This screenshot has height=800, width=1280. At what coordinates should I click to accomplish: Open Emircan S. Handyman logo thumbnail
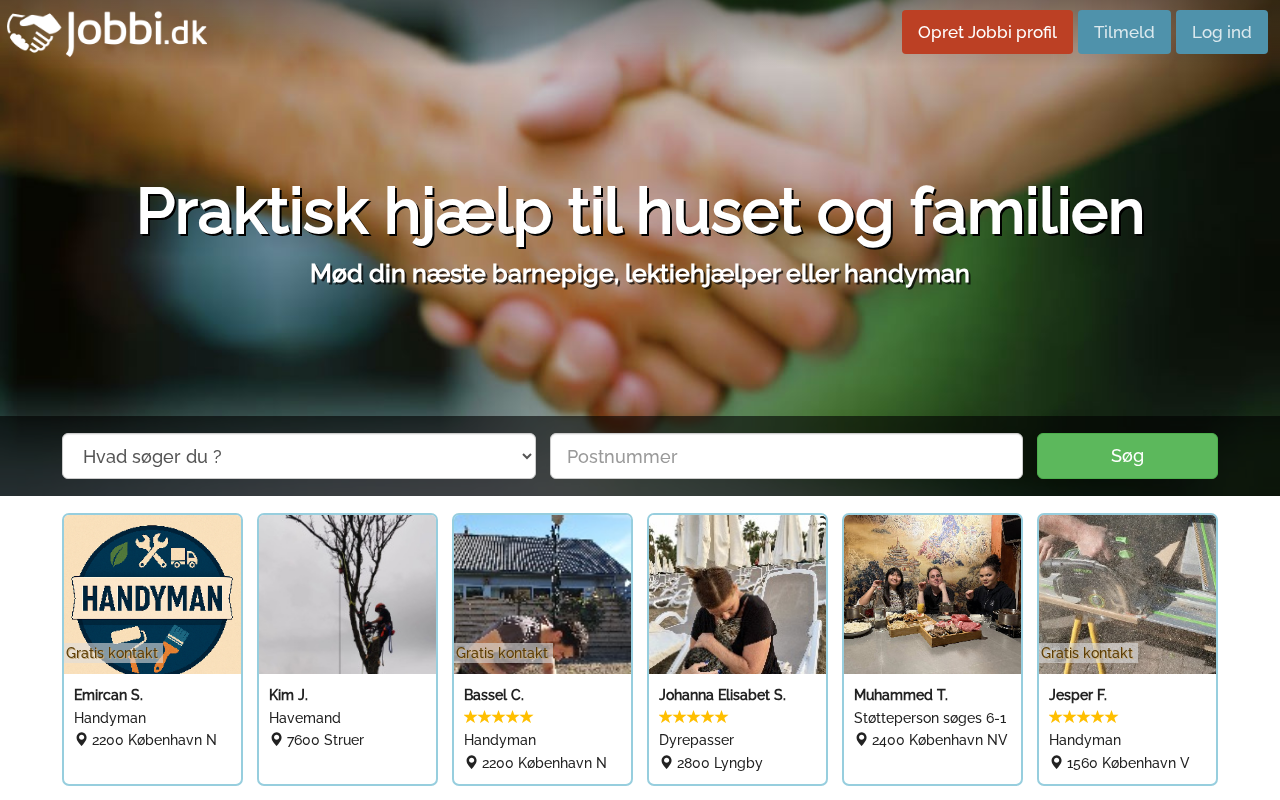coord(152,594)
